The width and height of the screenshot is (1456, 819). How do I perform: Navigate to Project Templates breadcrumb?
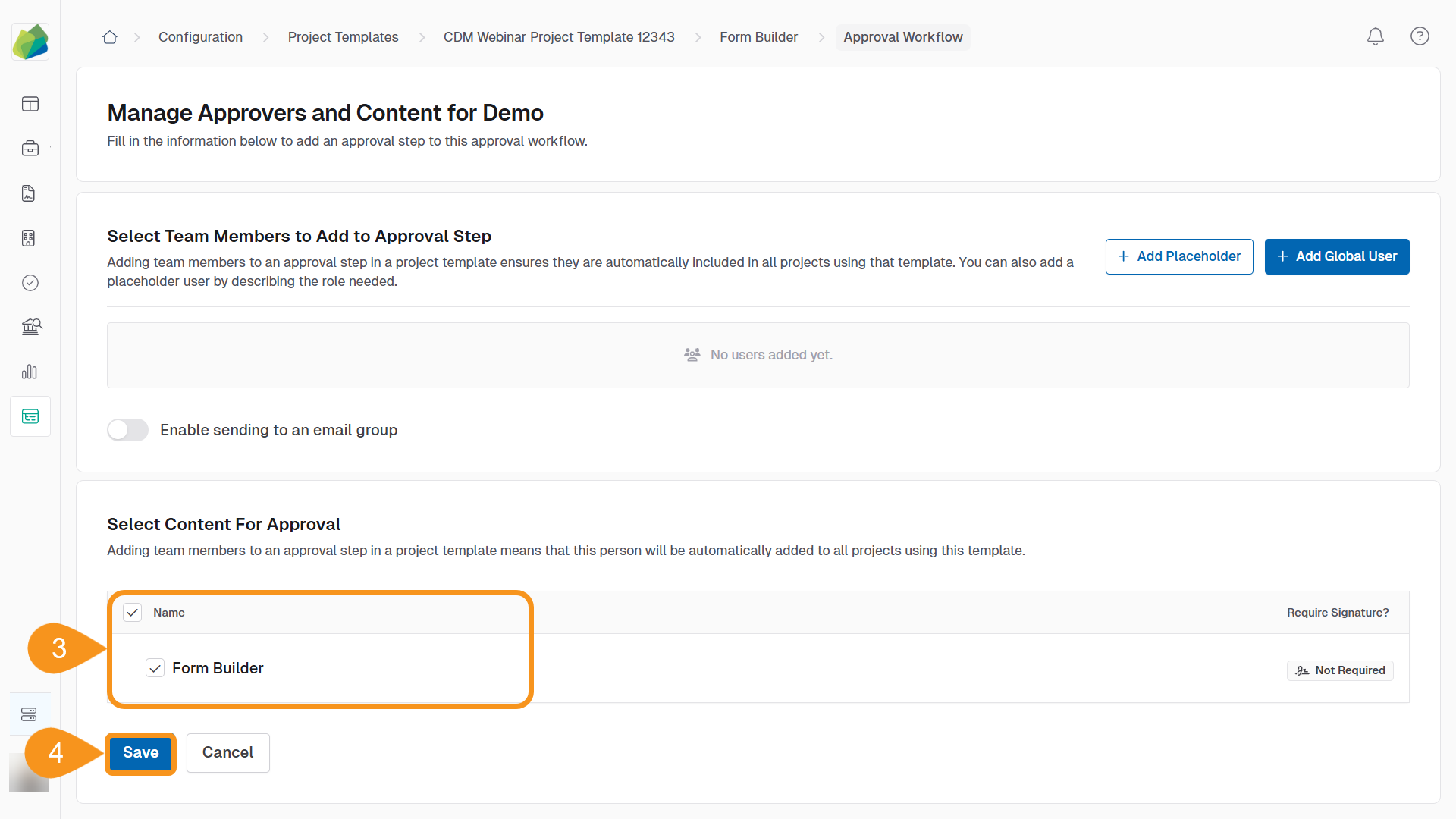[x=343, y=36]
